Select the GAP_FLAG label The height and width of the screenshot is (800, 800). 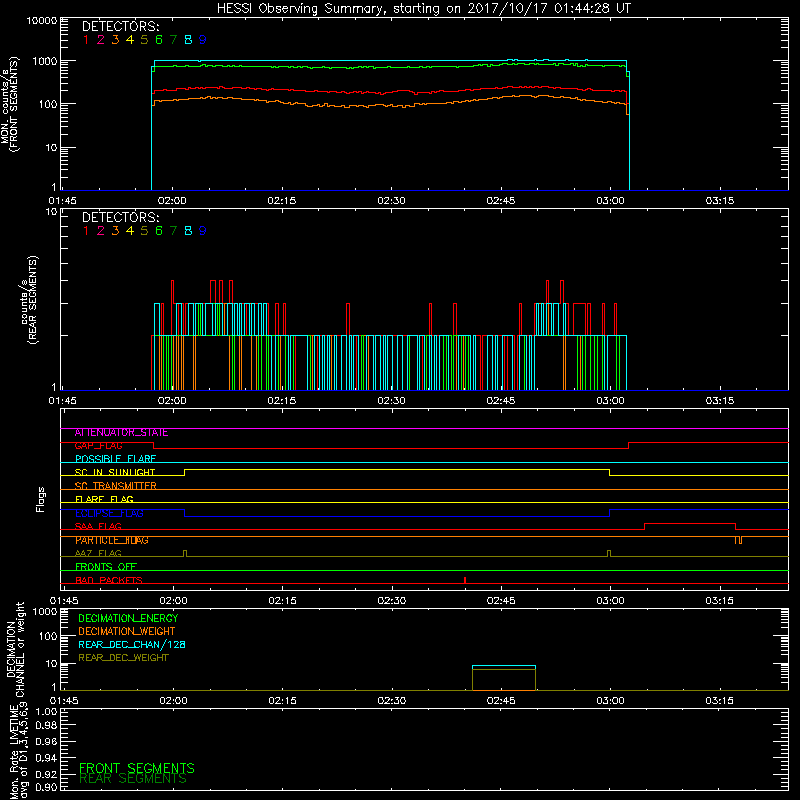coord(98,446)
